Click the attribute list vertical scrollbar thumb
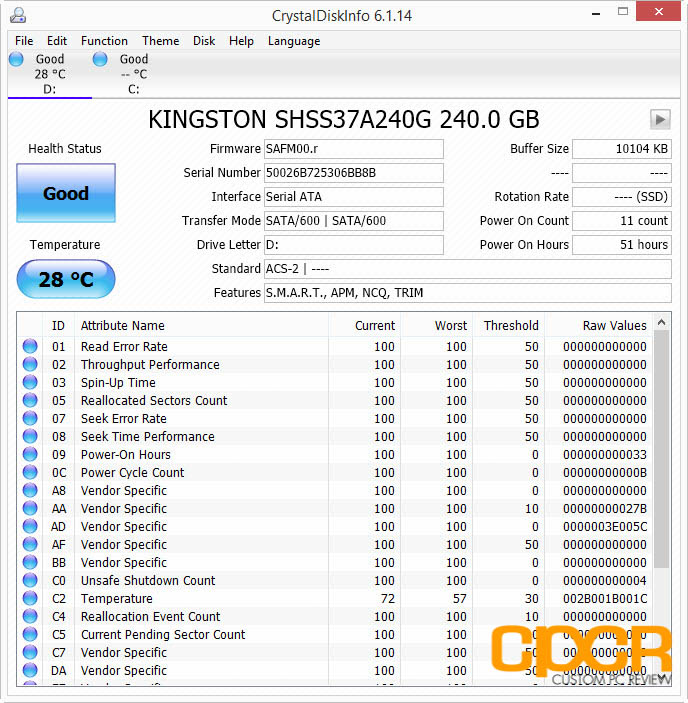The height and width of the screenshot is (703, 688). 662,449
